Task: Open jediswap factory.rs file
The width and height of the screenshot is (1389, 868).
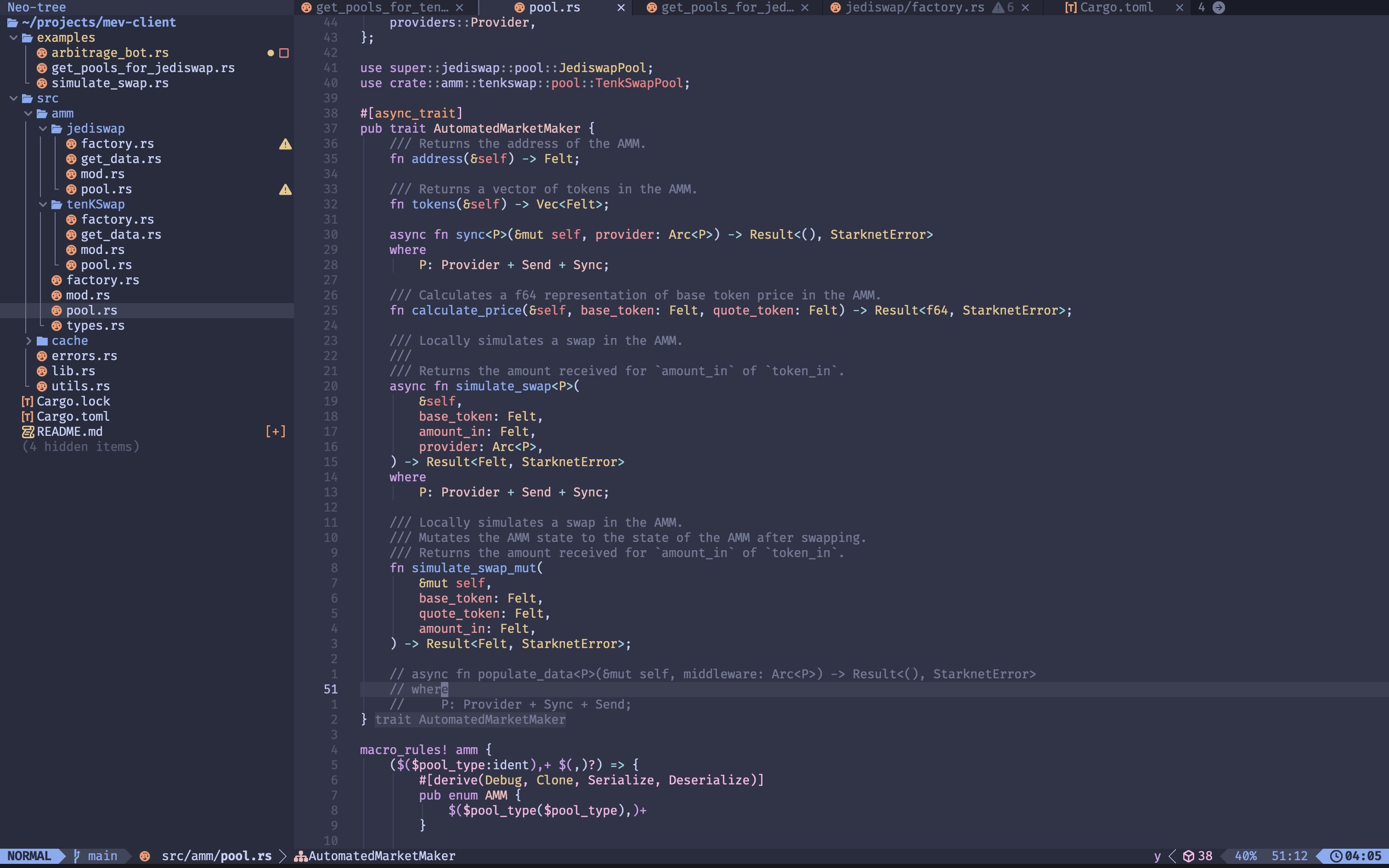Action: (117, 143)
